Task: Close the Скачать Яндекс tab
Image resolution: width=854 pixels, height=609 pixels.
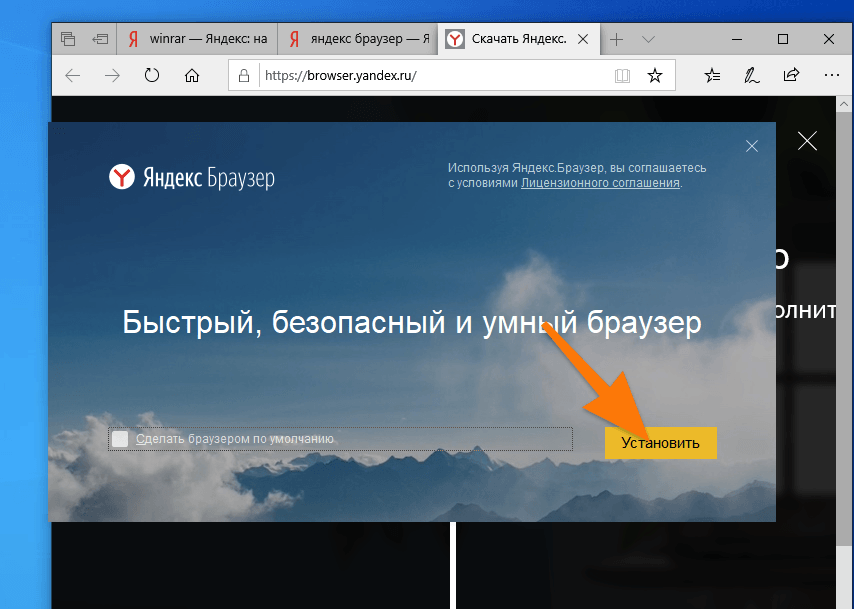Action: tap(583, 39)
